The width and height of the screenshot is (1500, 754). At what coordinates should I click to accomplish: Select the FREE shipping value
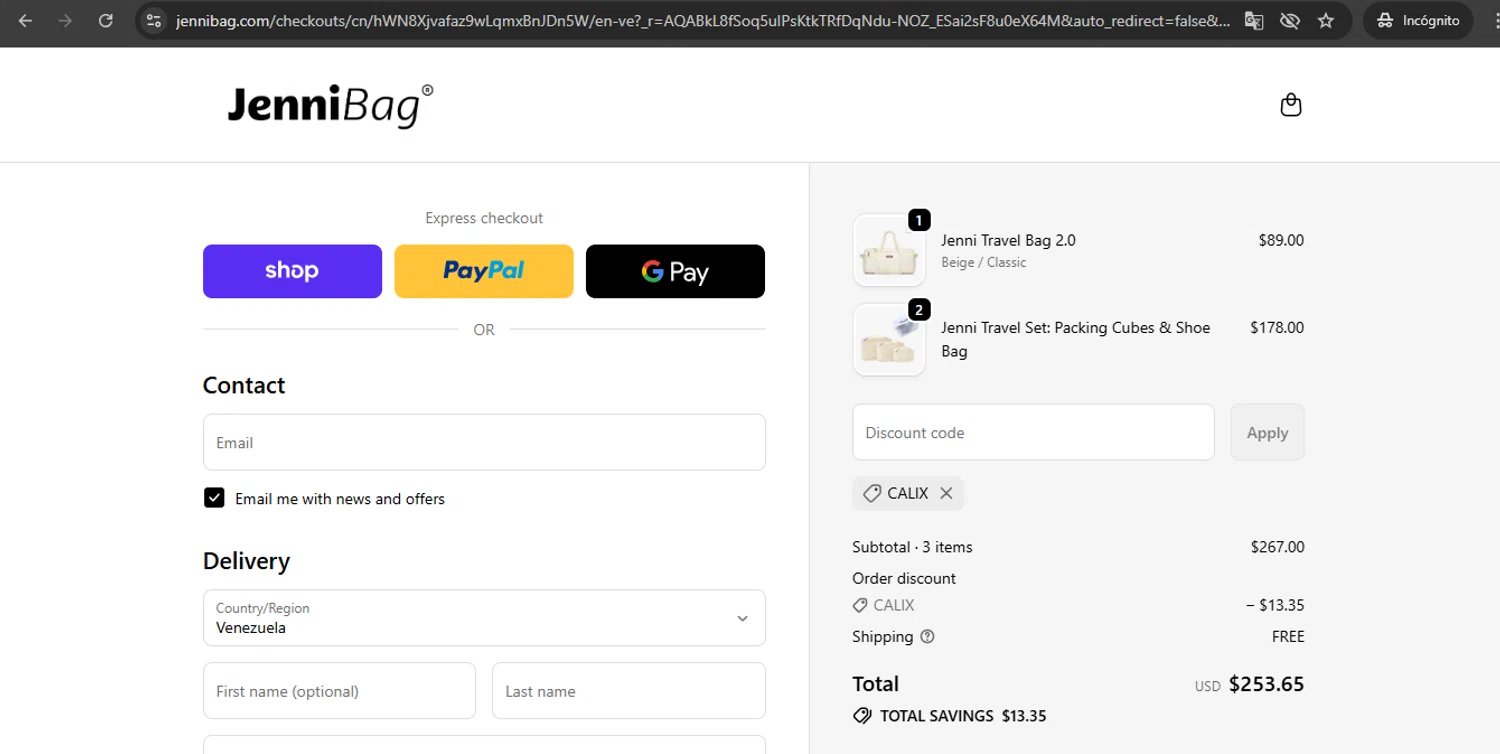(x=1288, y=637)
